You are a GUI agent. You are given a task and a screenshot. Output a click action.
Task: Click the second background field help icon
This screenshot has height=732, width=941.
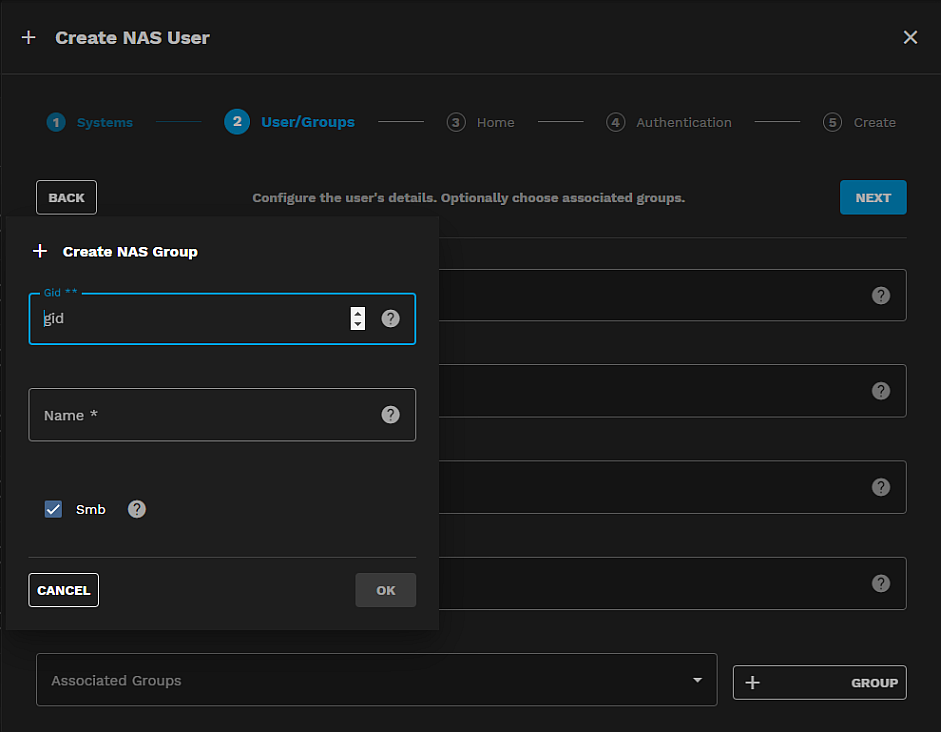(x=881, y=391)
